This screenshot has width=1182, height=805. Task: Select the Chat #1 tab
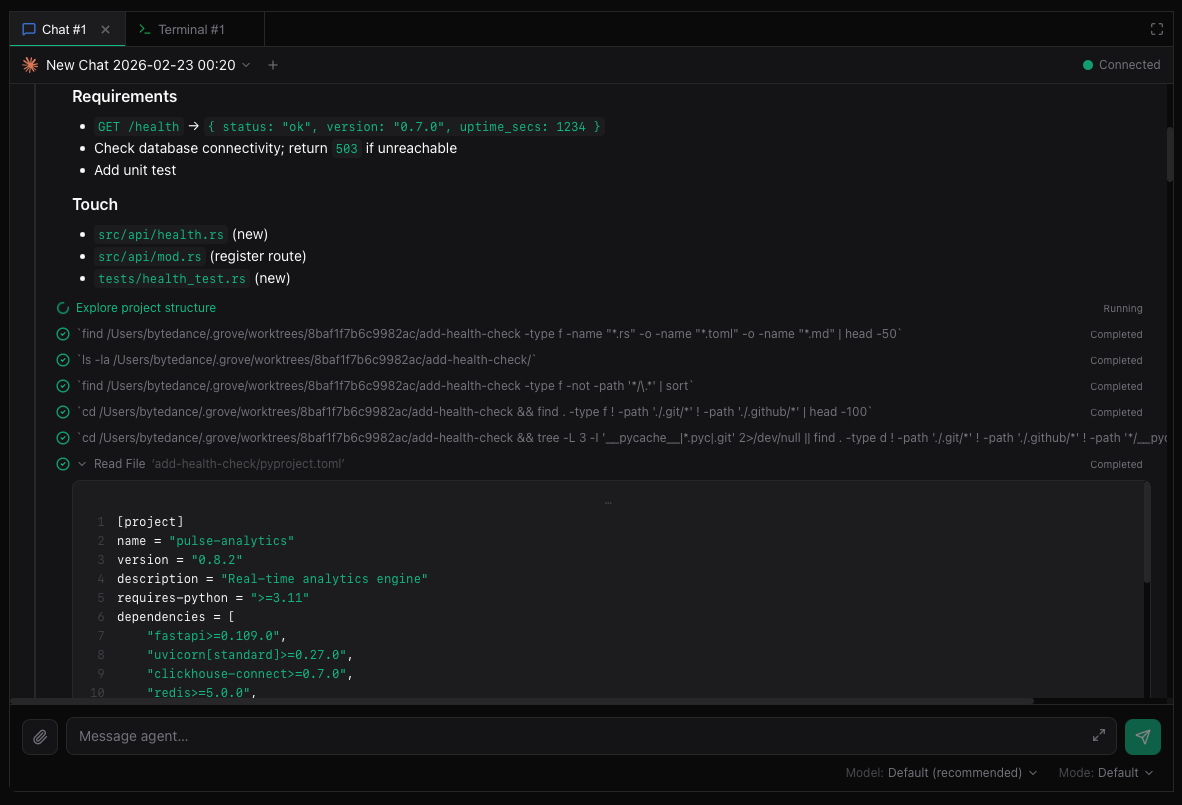pyautogui.click(x=63, y=30)
